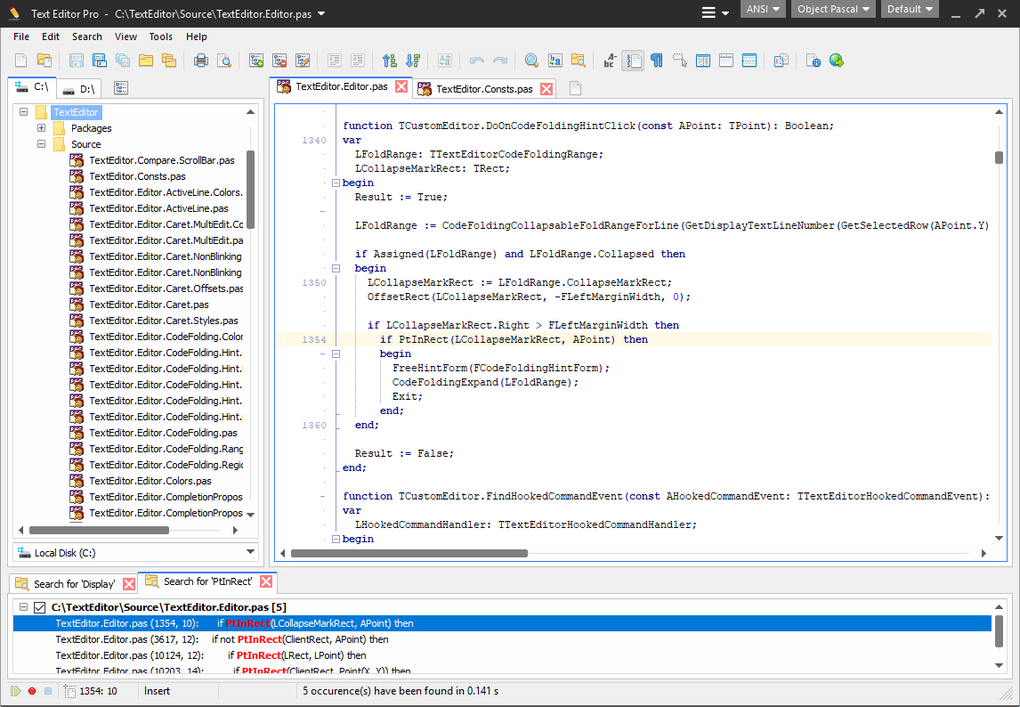Expand the Packages folder node

tap(41, 128)
